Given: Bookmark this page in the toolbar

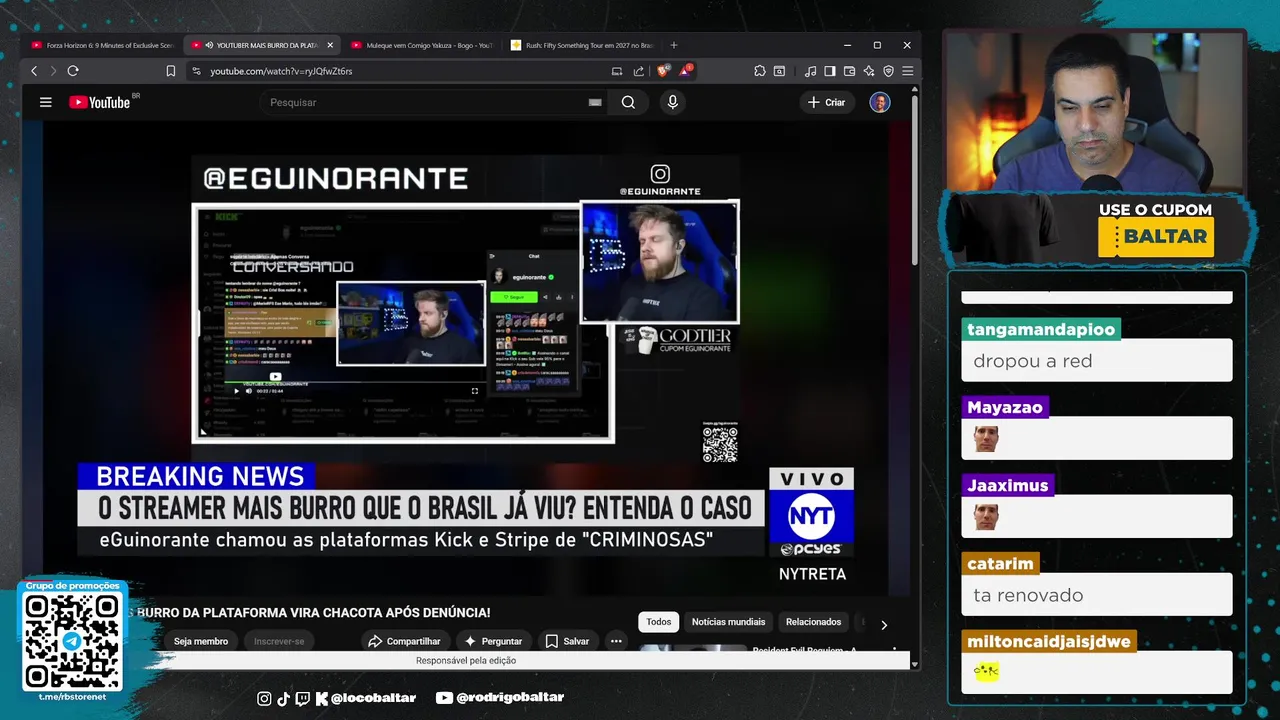Looking at the screenshot, I should pos(171,71).
